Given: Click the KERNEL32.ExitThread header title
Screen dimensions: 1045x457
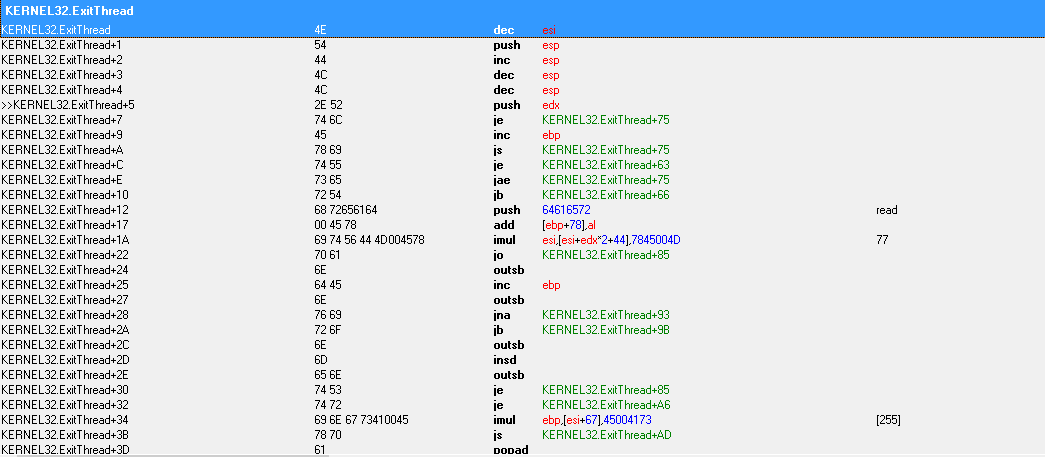Looking at the screenshot, I should click(70, 10).
